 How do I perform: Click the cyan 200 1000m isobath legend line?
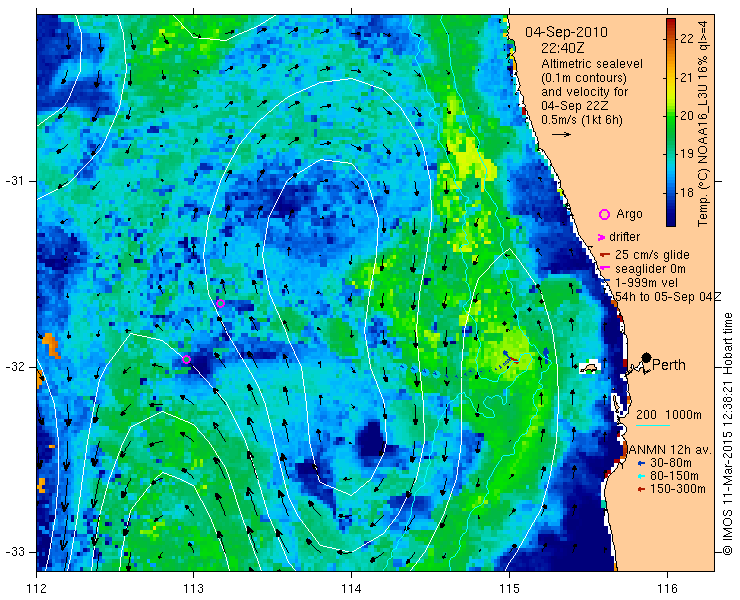653,425
